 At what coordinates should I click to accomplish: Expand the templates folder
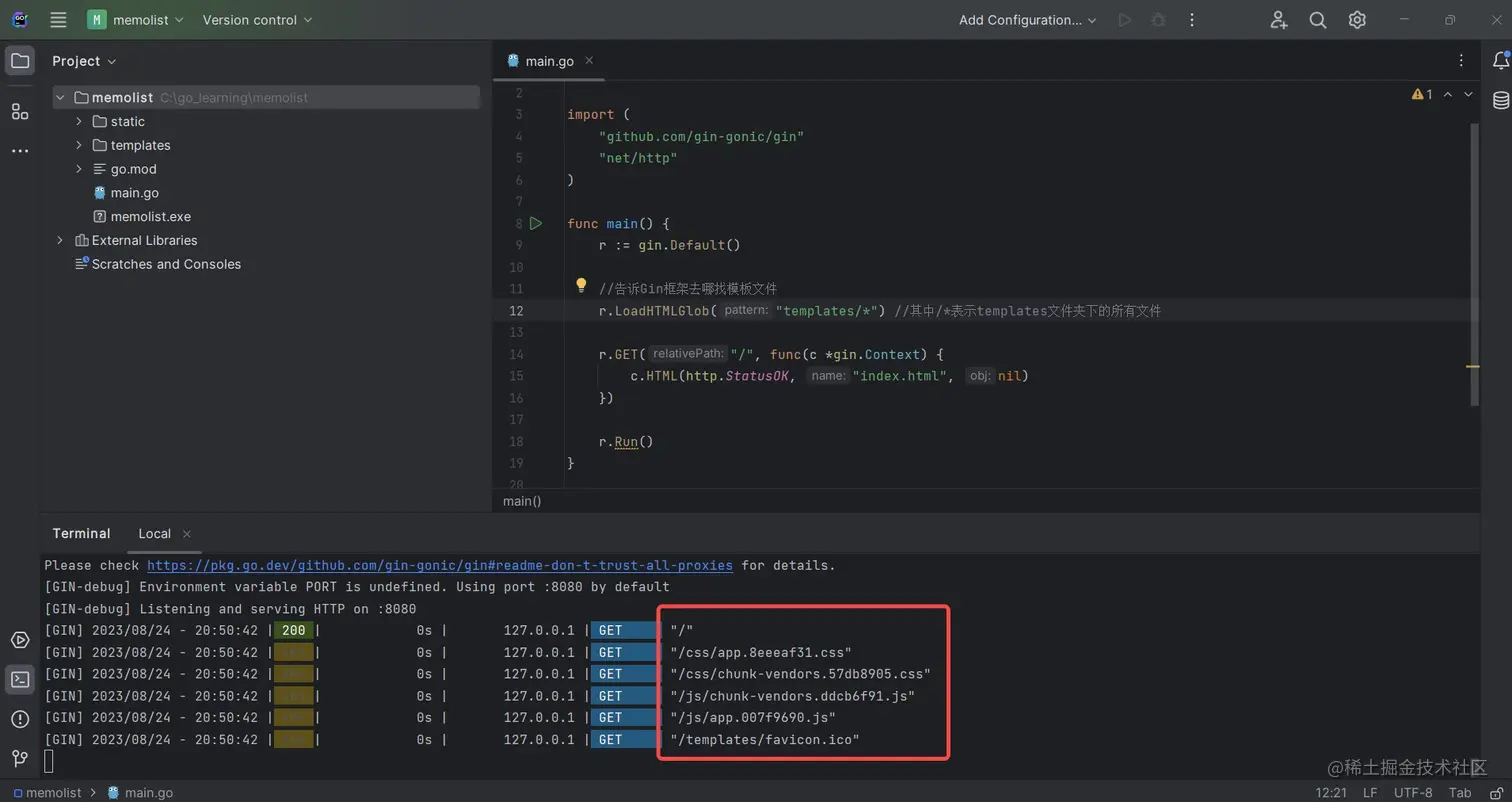79,145
